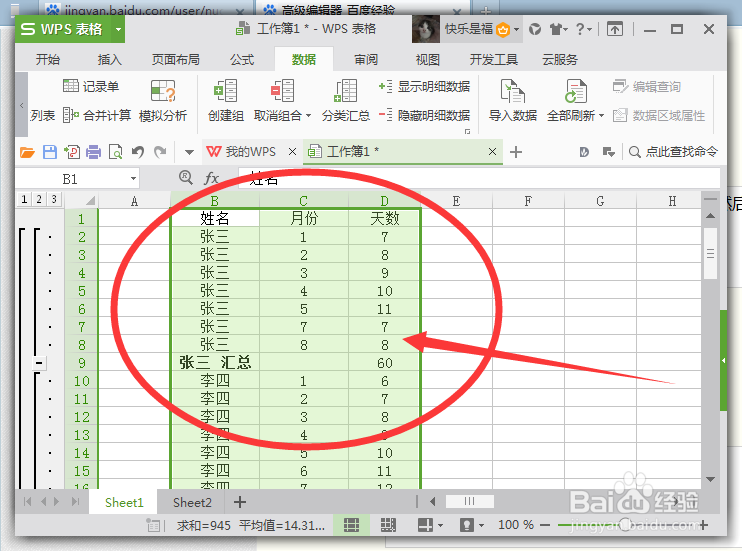Click the undo arrow icon
Image resolution: width=742 pixels, height=551 pixels.
(x=138, y=152)
